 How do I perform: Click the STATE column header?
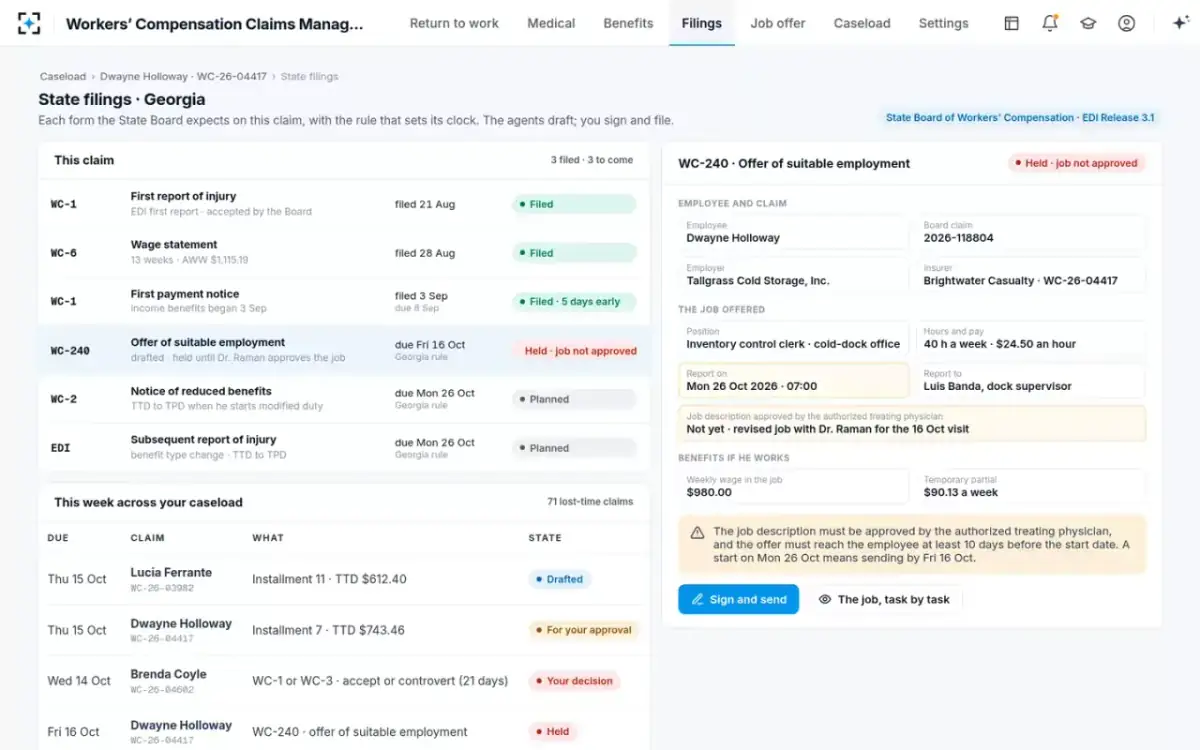pos(545,538)
